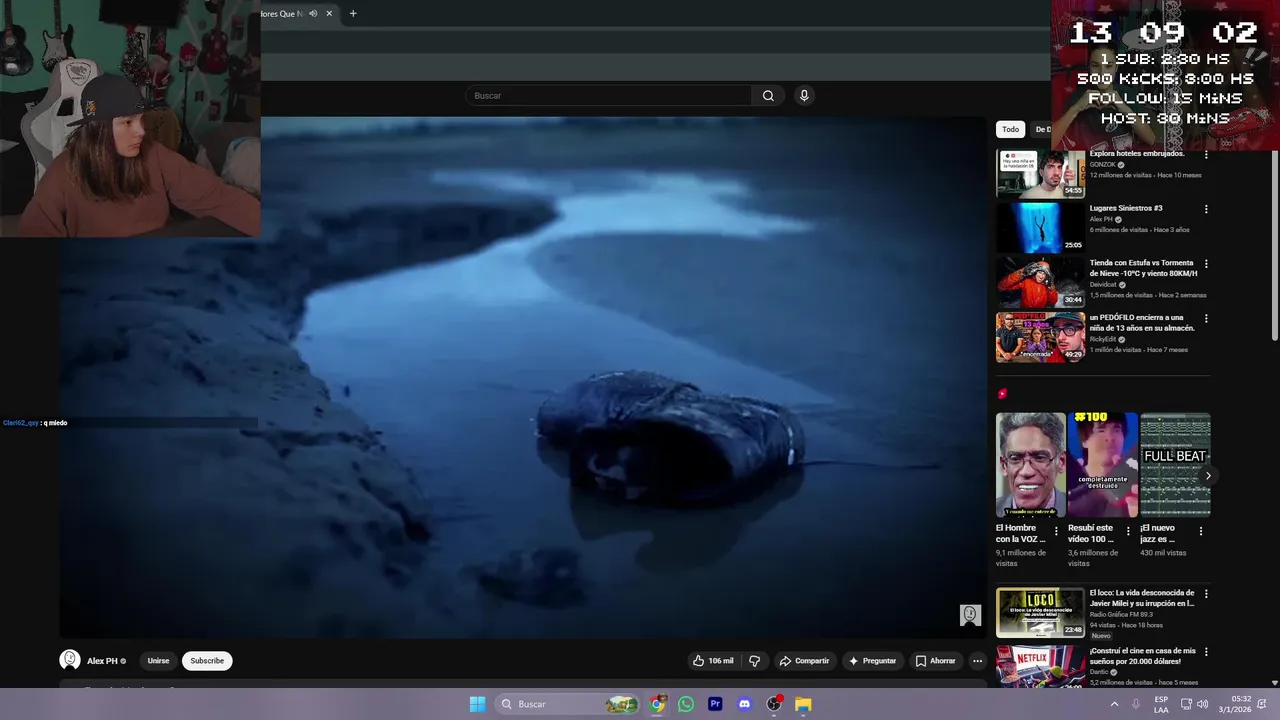Viewport: 1280px width, 720px height.
Task: Open Discord from taskbar
Action: coord(744,704)
